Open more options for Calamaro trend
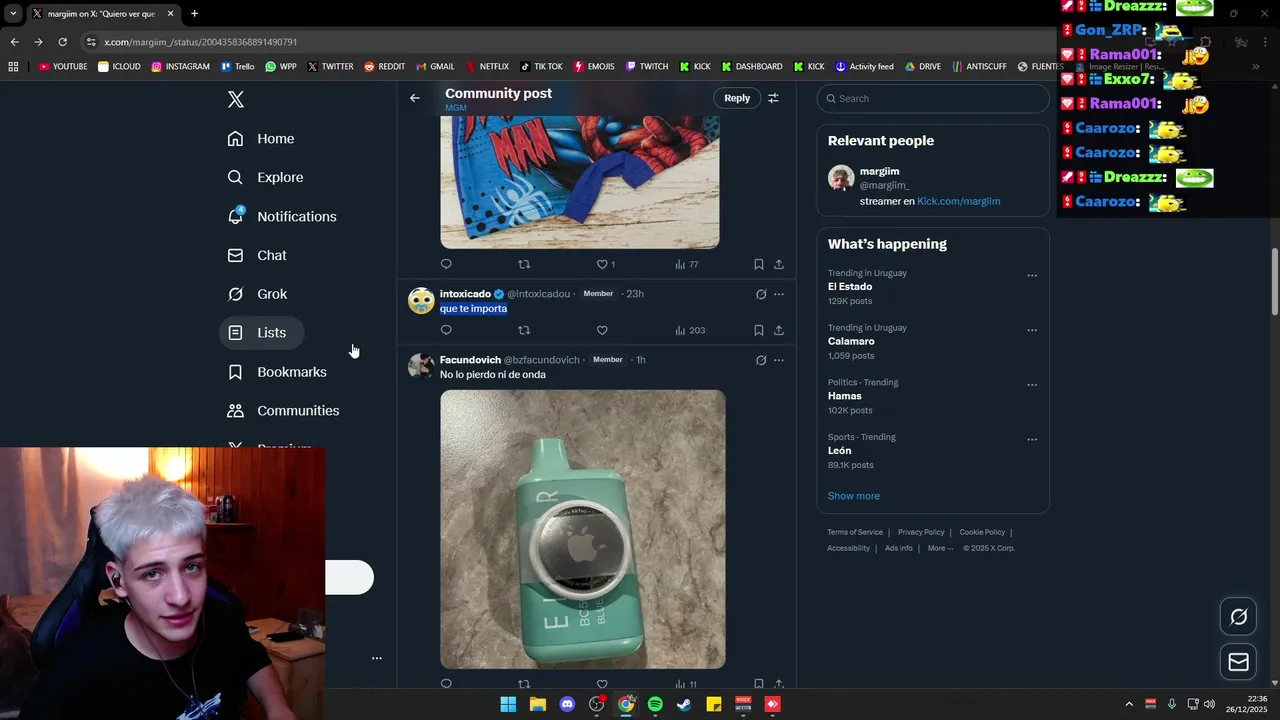The image size is (1280, 720). pos(1032,331)
